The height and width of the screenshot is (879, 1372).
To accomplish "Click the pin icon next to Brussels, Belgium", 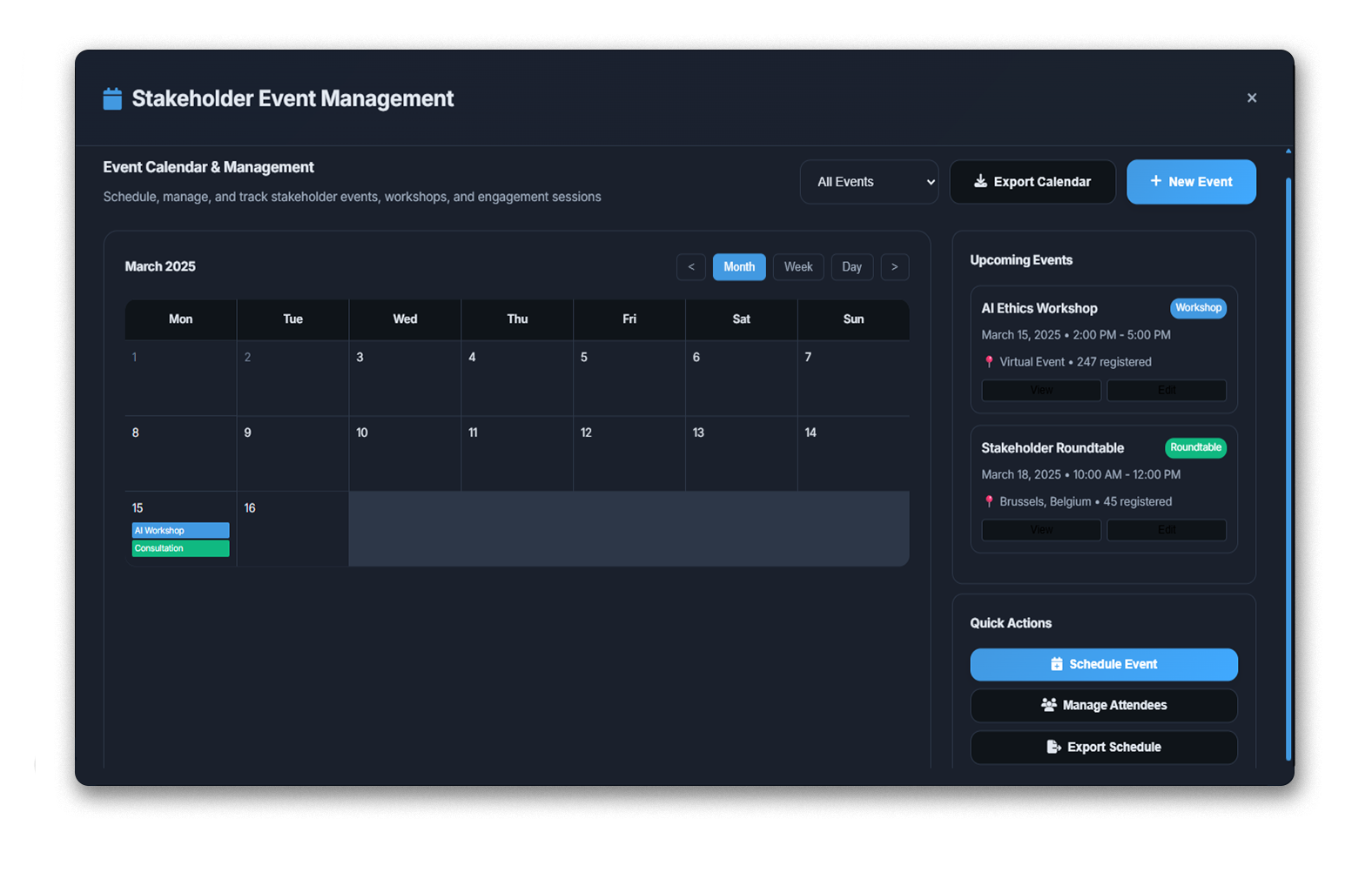I will click(x=989, y=501).
